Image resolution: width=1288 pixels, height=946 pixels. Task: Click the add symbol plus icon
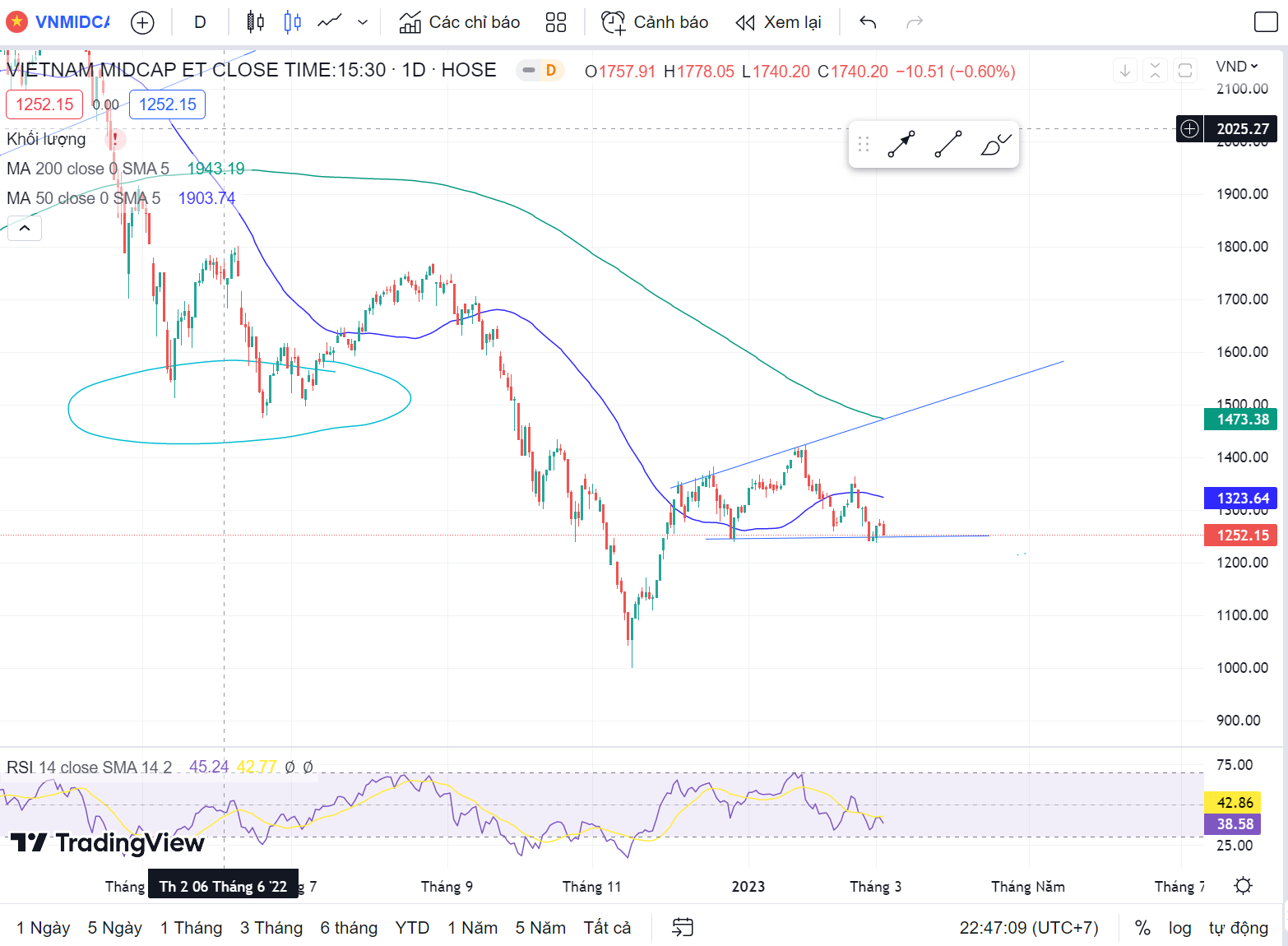(x=142, y=22)
